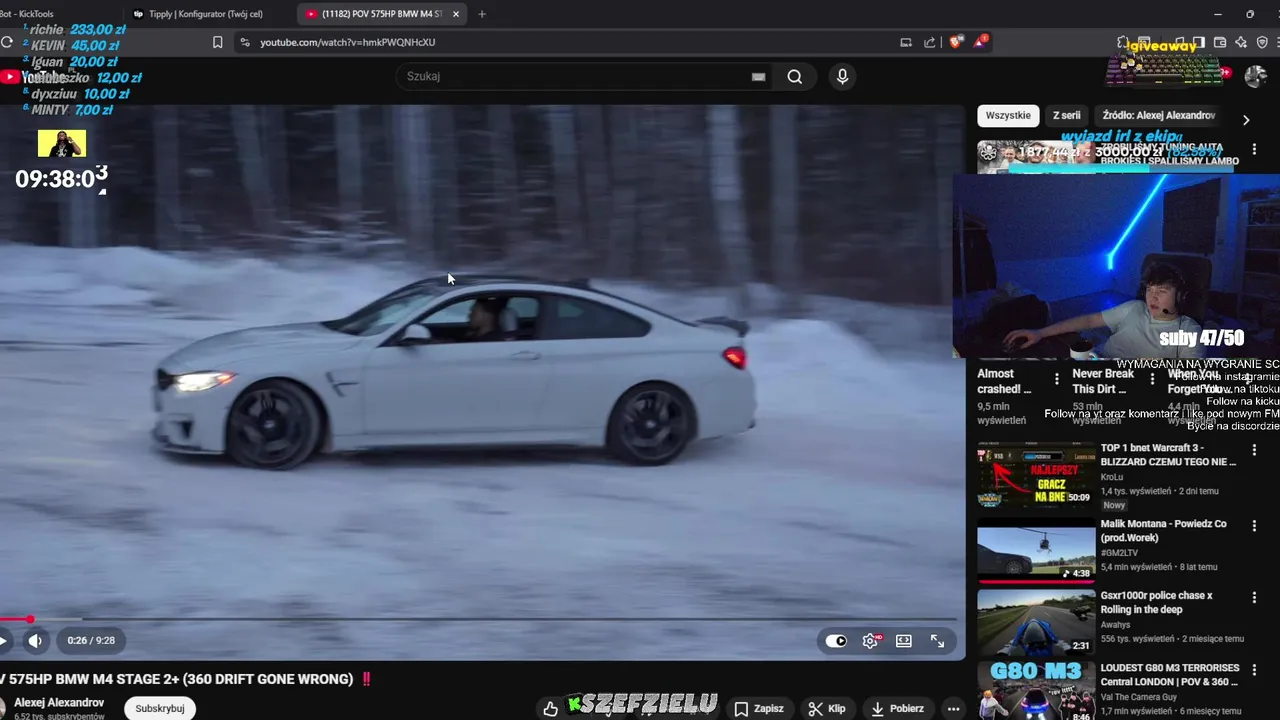Open more actions ellipsis below the video
The height and width of the screenshot is (720, 1280).
tap(953, 709)
